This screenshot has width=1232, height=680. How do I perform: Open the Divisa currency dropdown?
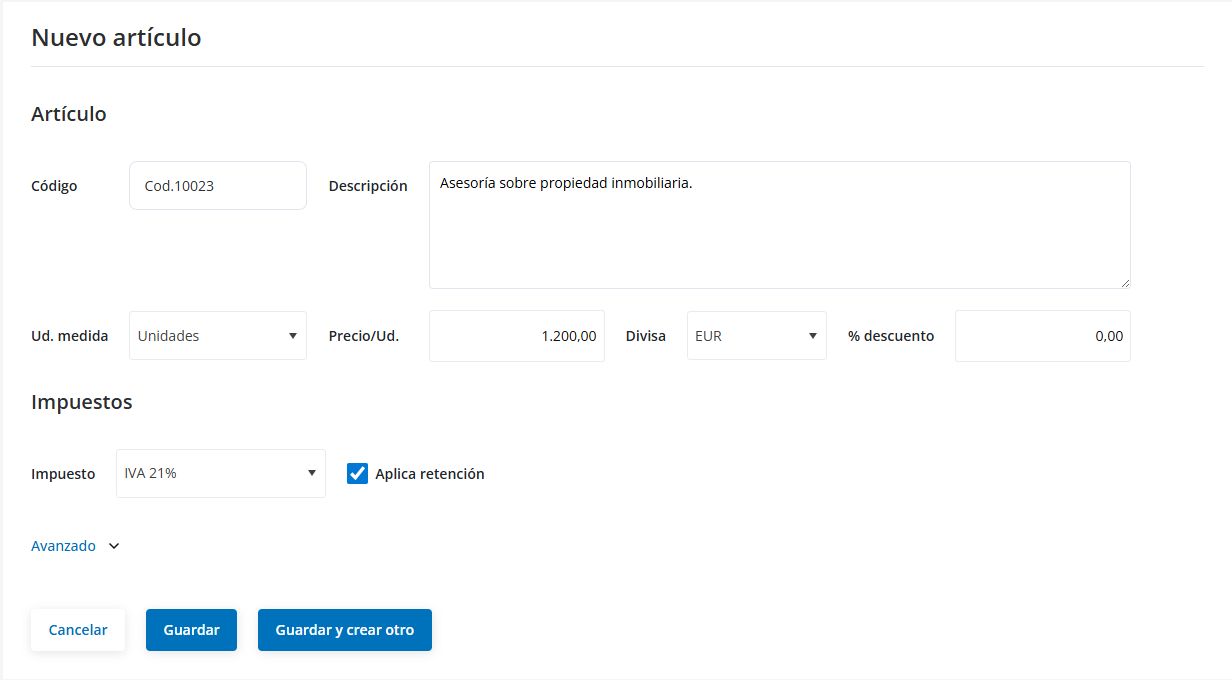pos(757,336)
